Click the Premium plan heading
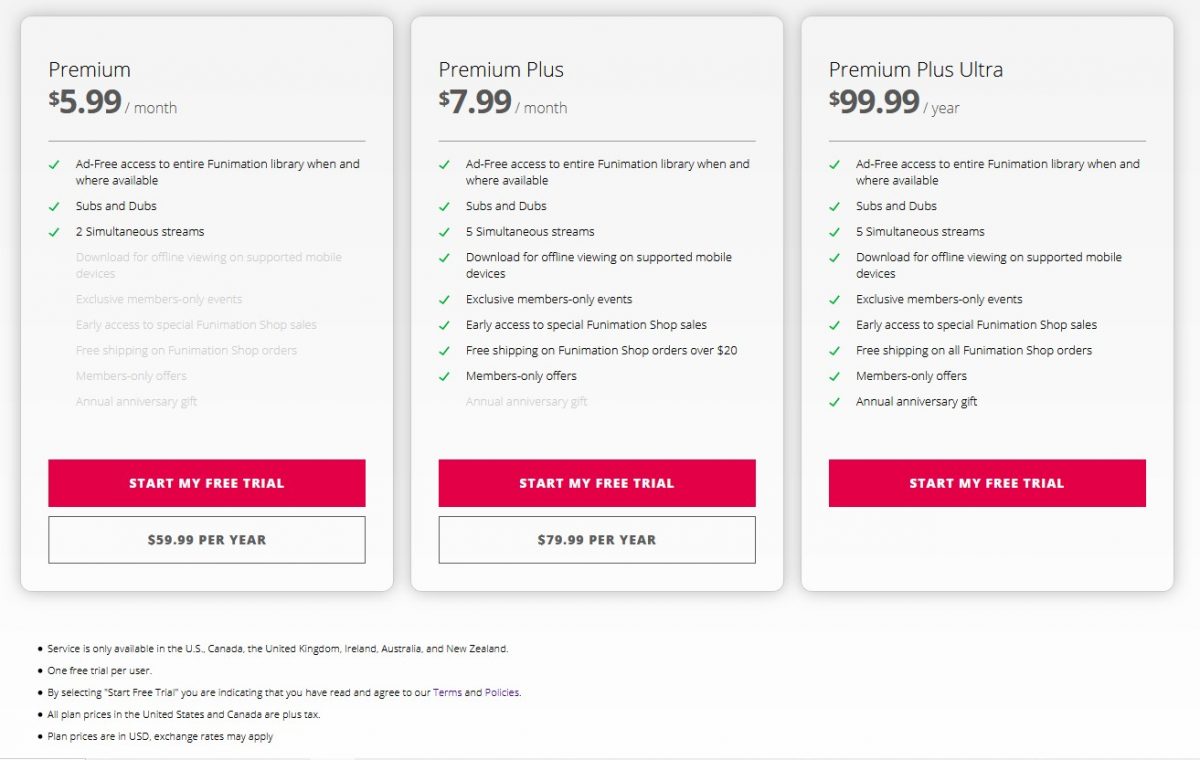Viewport: 1200px width, 760px height. 89,70
